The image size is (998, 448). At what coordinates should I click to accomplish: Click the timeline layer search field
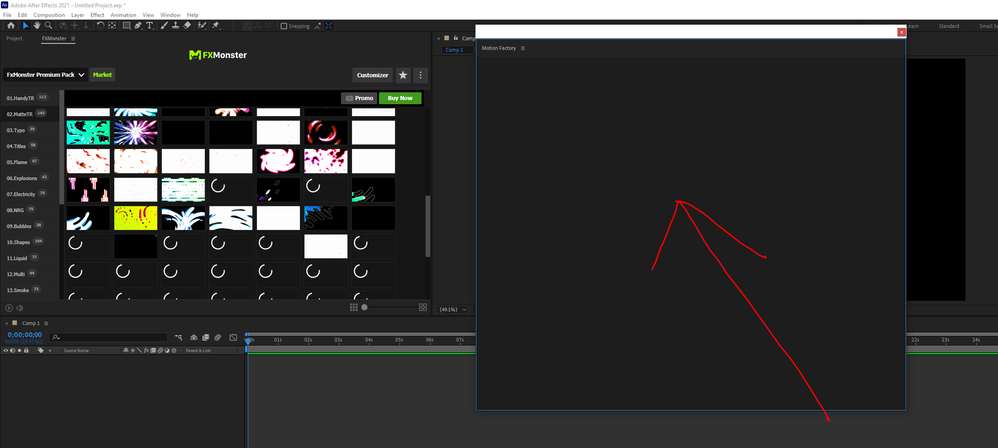click(x=108, y=337)
